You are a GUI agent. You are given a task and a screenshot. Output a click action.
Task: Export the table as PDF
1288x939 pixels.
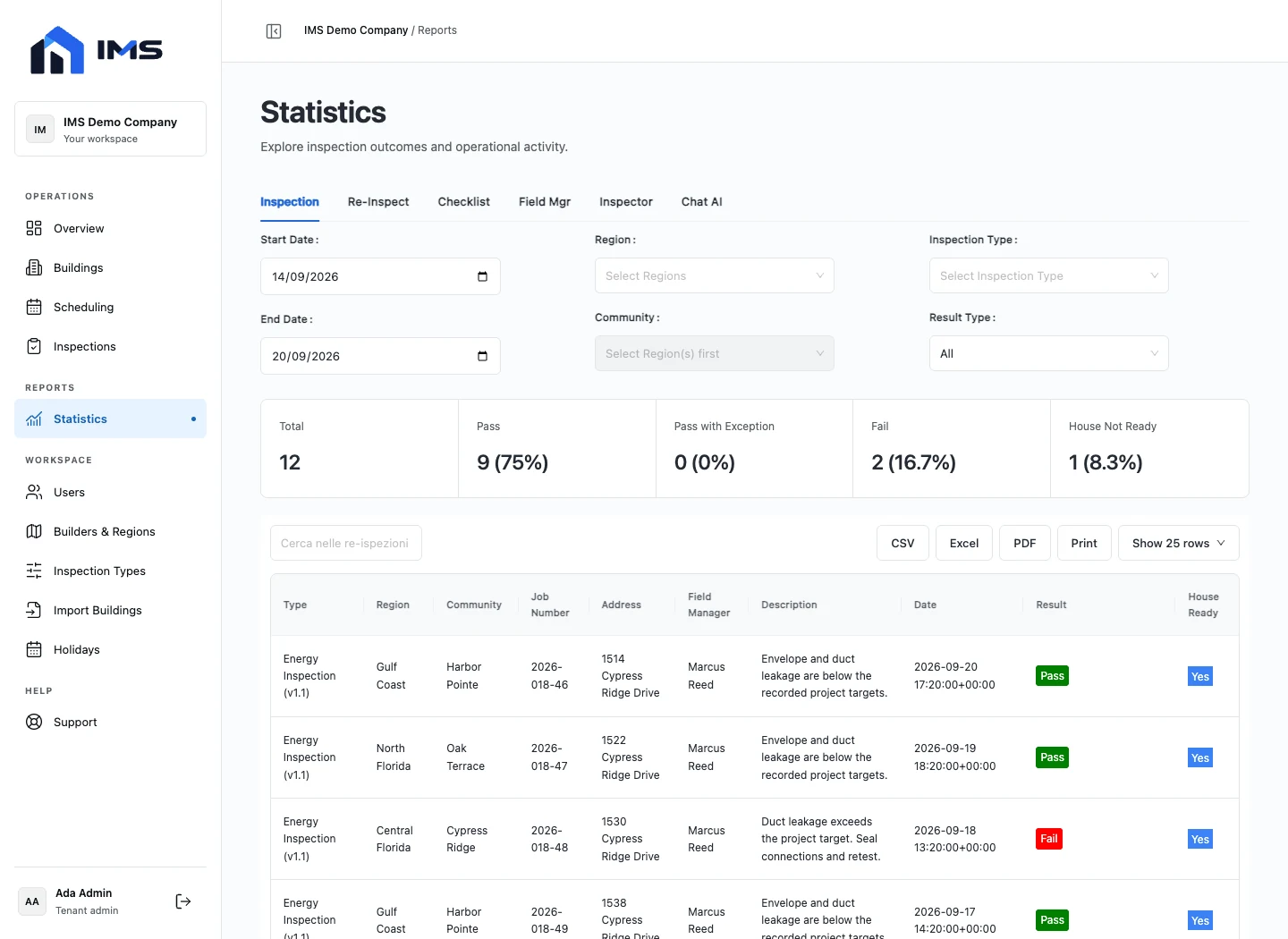tap(1025, 543)
